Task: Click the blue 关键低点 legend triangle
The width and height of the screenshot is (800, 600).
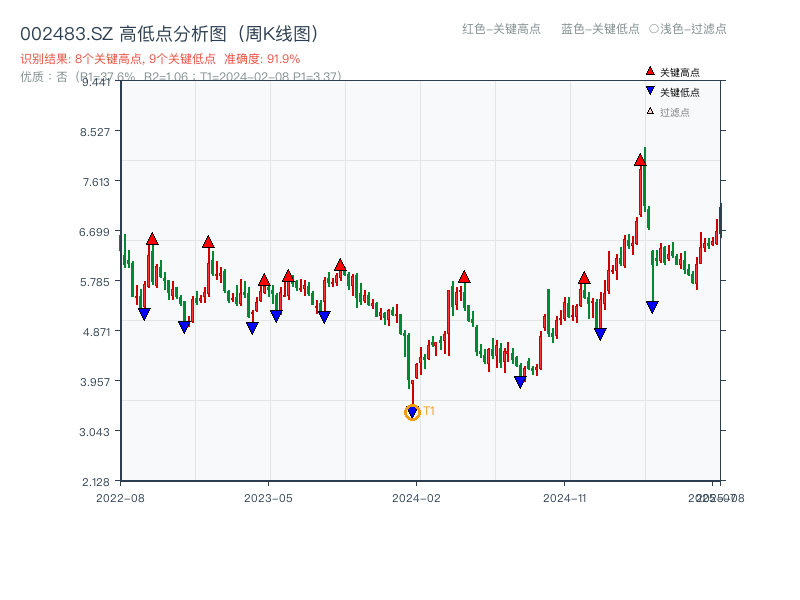Action: click(x=650, y=91)
